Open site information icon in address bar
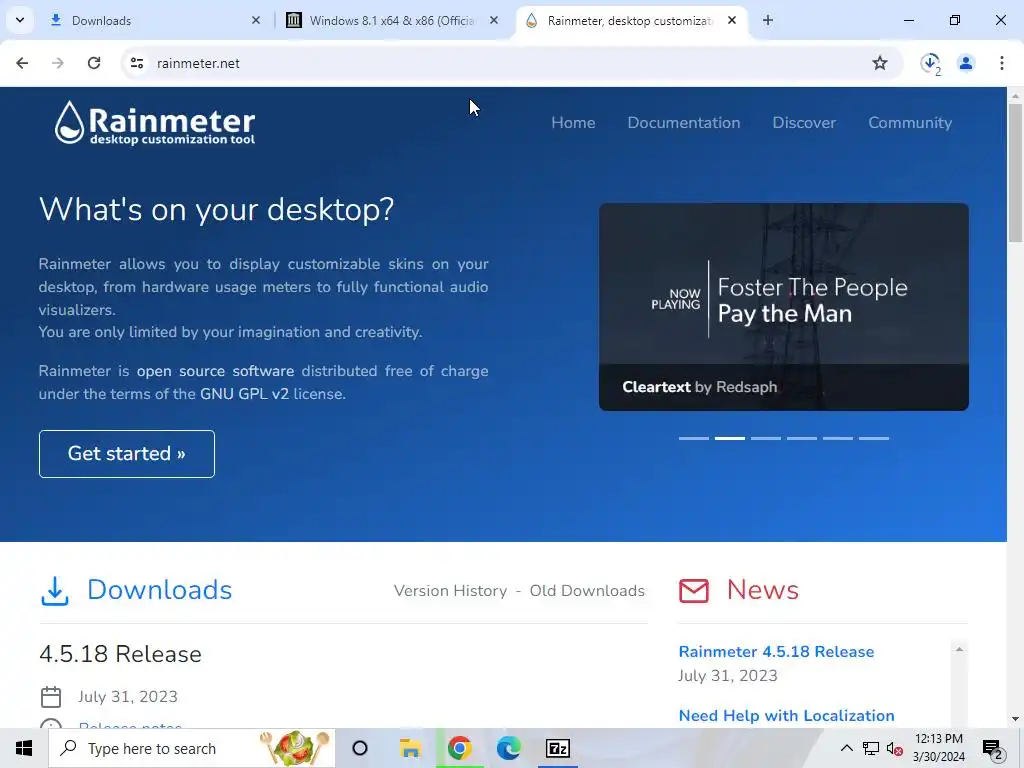 [136, 63]
